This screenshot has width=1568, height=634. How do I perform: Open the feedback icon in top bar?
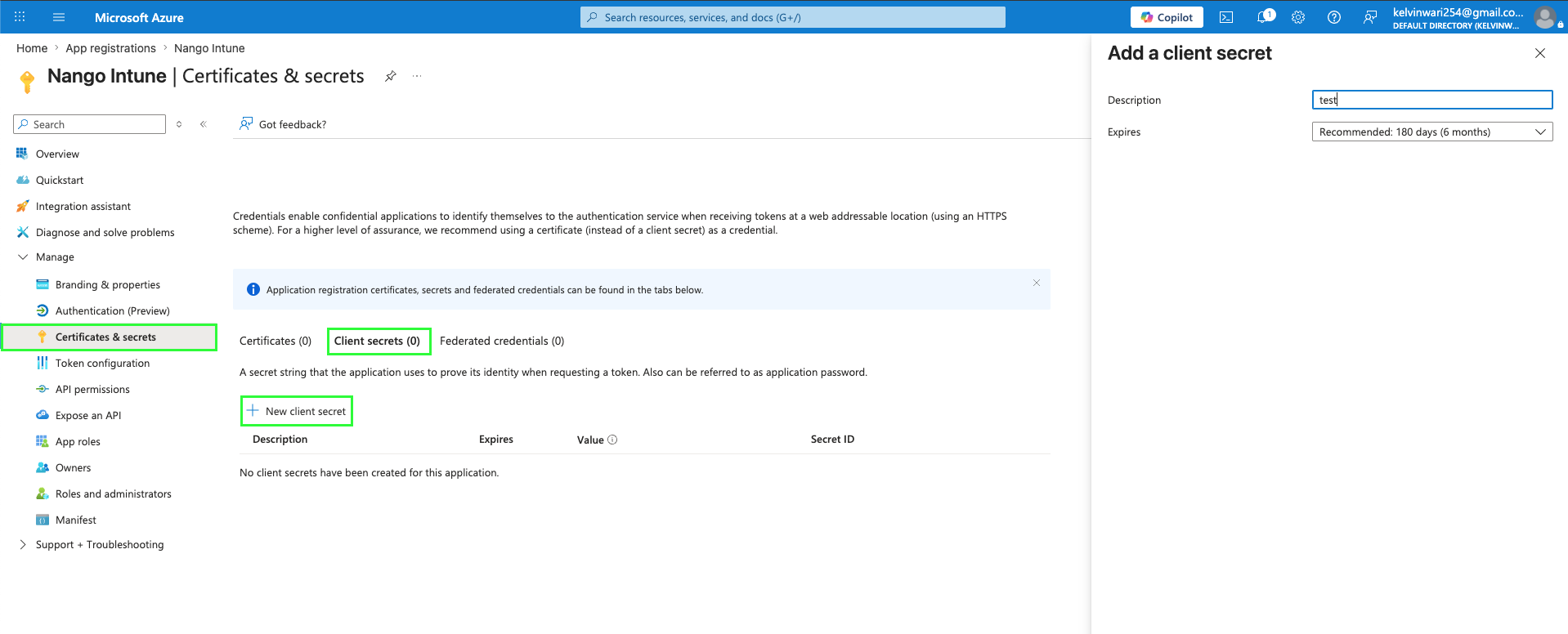pos(1370,17)
